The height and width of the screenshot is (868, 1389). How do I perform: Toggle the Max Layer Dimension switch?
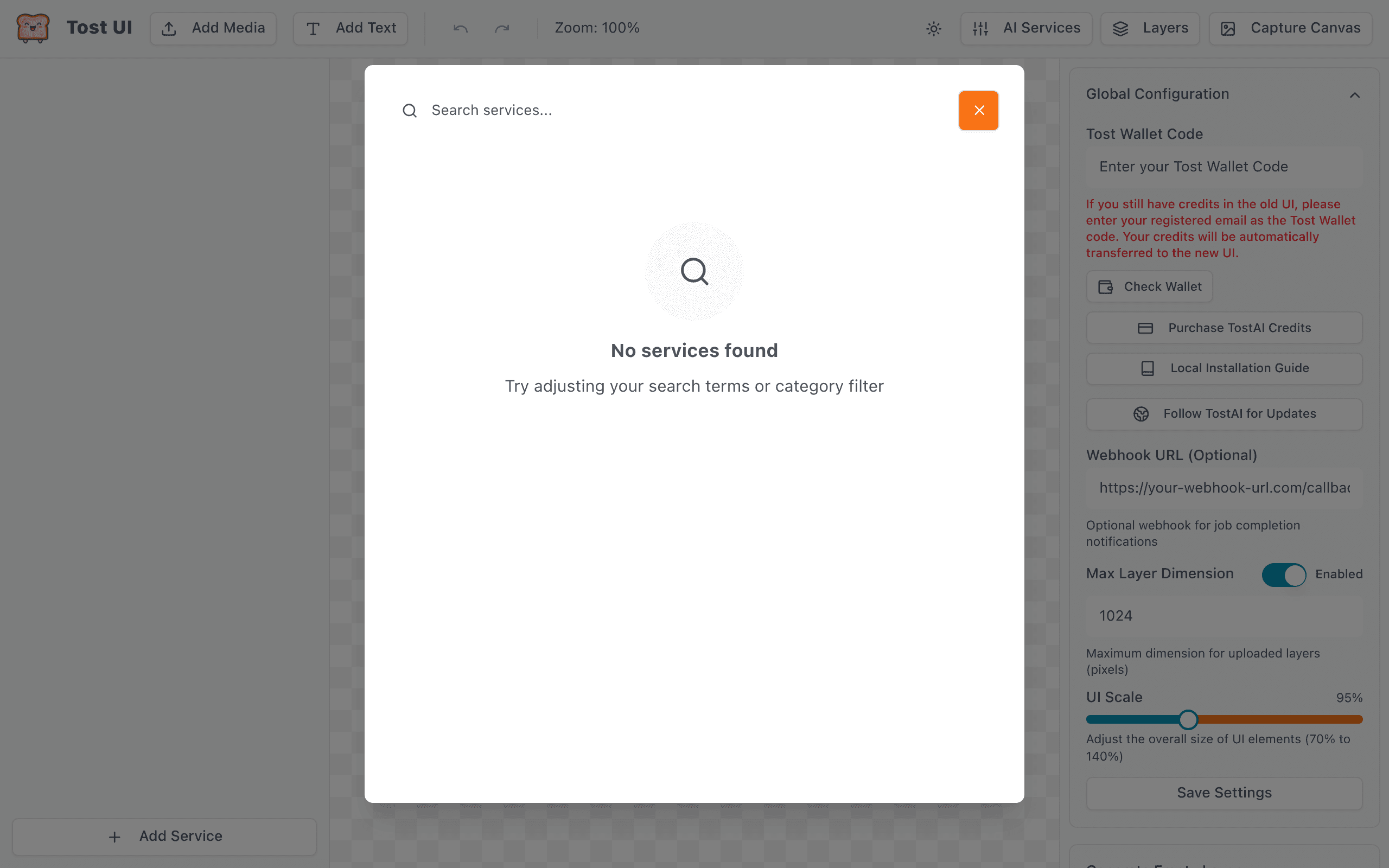pos(1283,574)
